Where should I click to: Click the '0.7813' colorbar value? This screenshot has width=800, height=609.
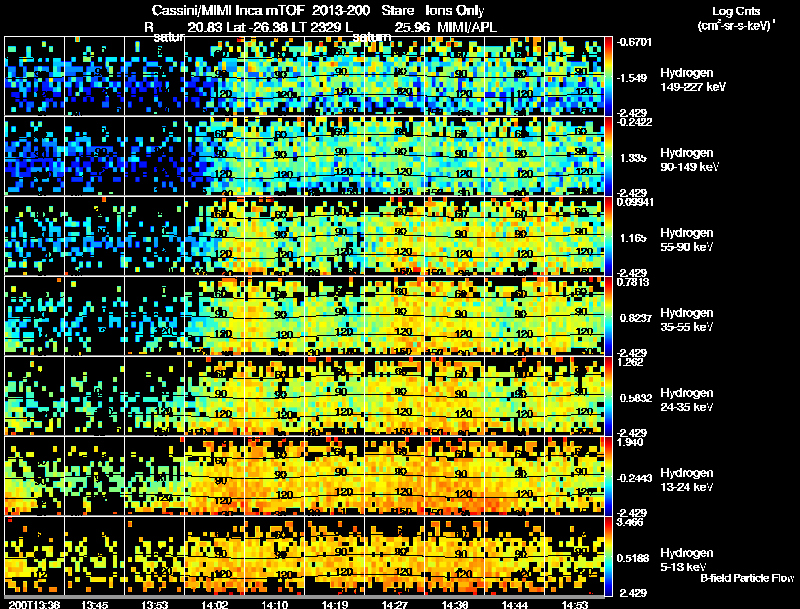click(633, 282)
